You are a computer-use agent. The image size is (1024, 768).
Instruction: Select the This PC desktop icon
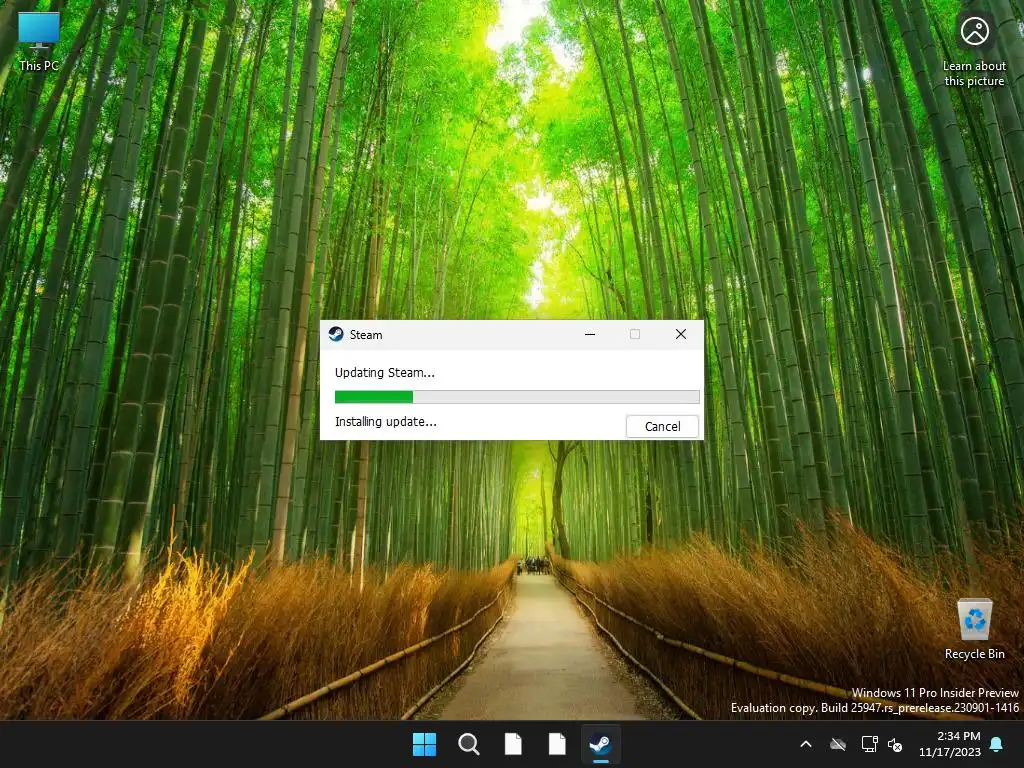click(x=39, y=42)
